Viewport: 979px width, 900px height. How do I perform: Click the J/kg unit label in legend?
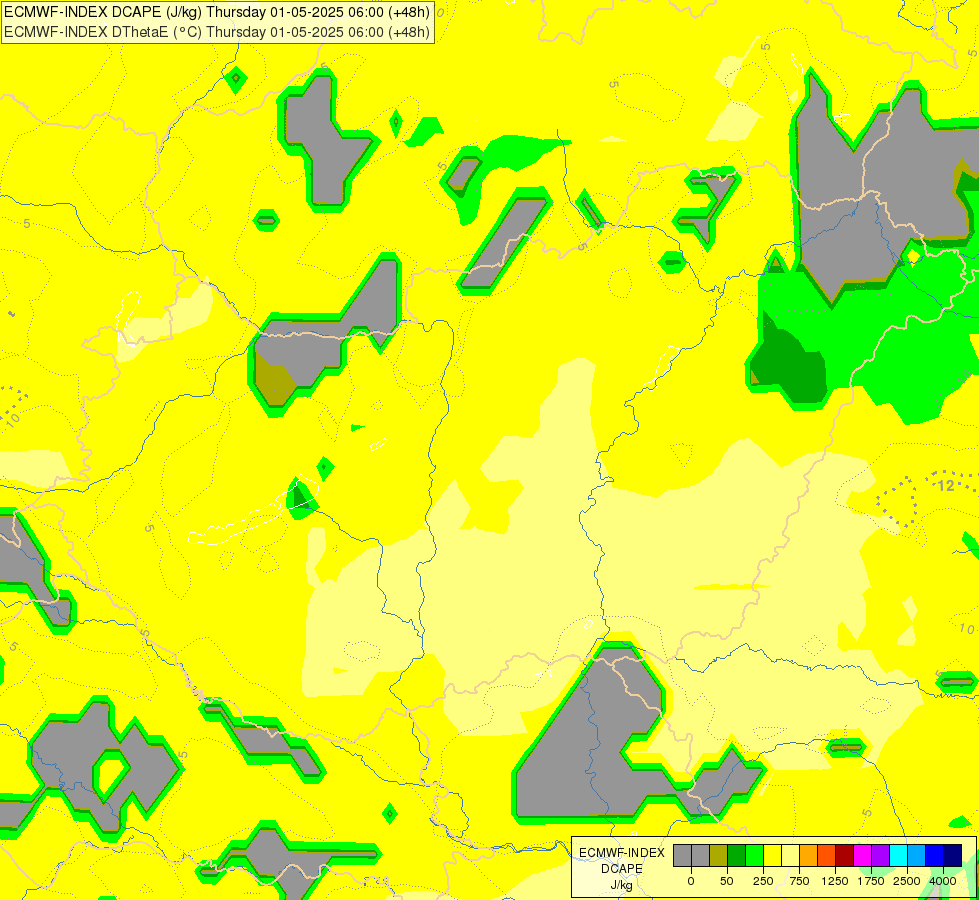coord(621,886)
